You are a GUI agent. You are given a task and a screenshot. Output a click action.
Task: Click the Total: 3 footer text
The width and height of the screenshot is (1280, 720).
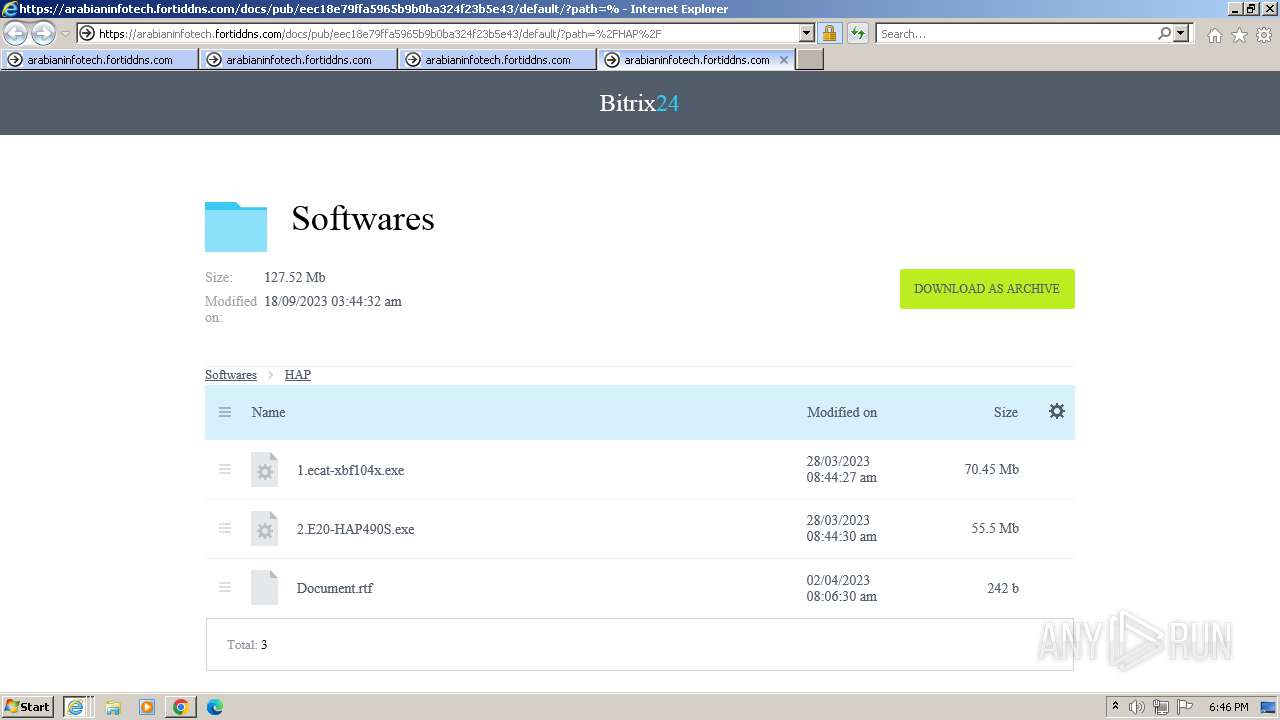[x=247, y=645]
